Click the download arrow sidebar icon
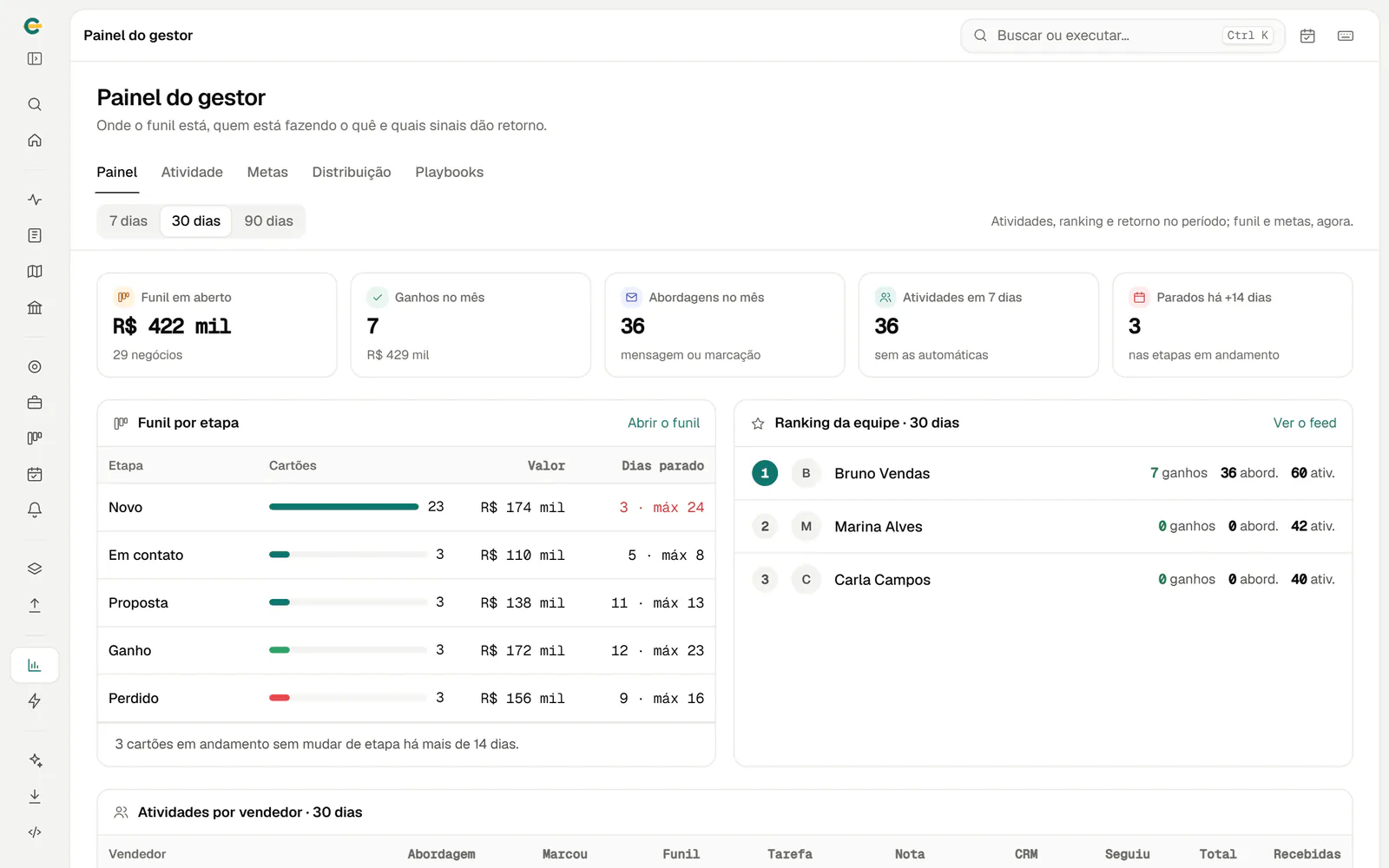 tap(35, 796)
